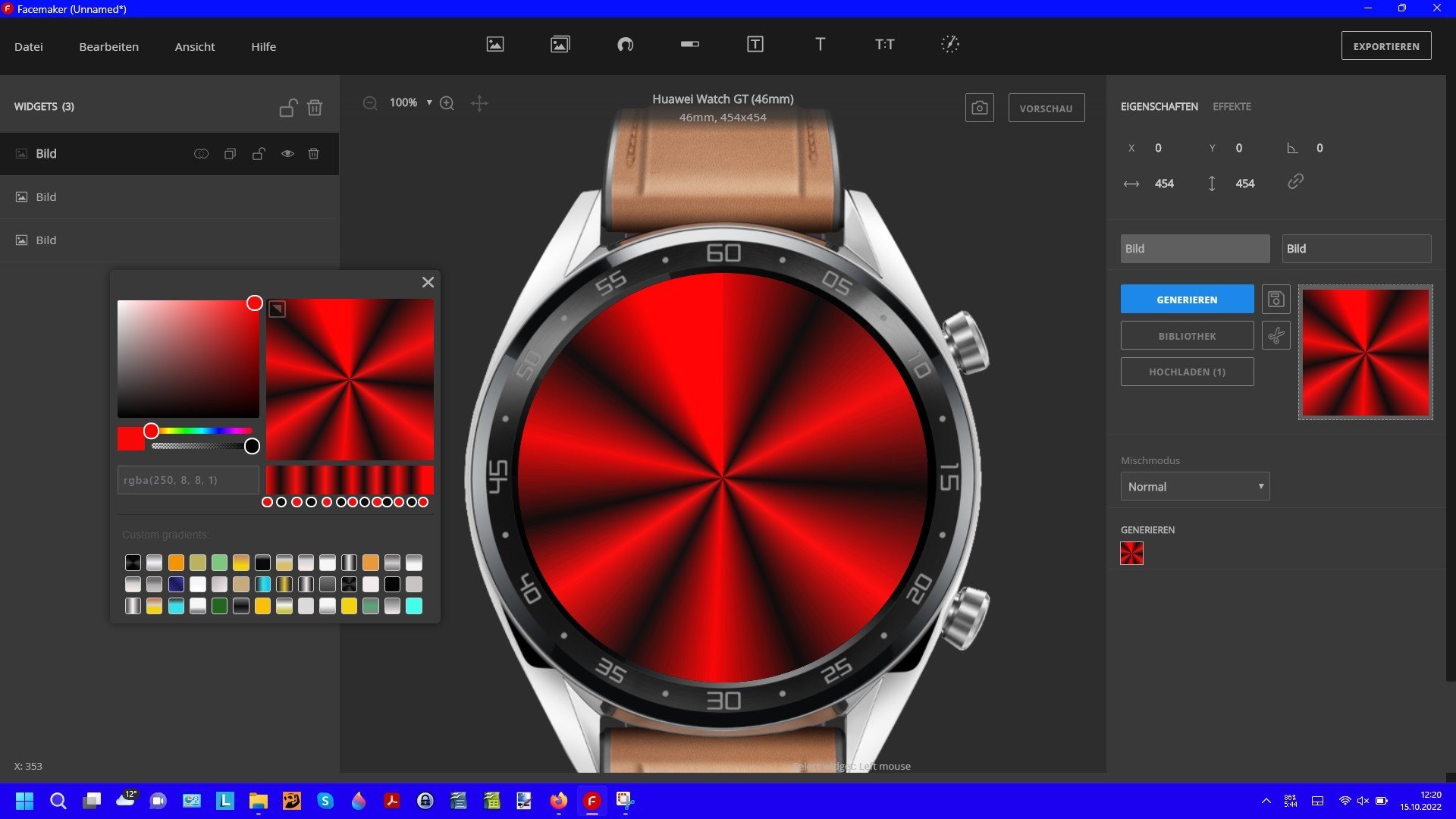Pick the teal custom gradient swatch

pyautogui.click(x=414, y=606)
